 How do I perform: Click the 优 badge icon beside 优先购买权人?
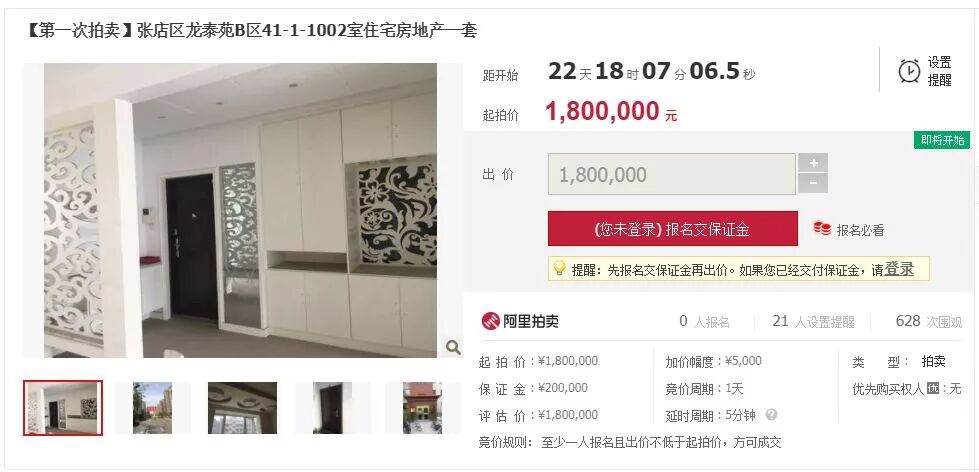pos(933,389)
